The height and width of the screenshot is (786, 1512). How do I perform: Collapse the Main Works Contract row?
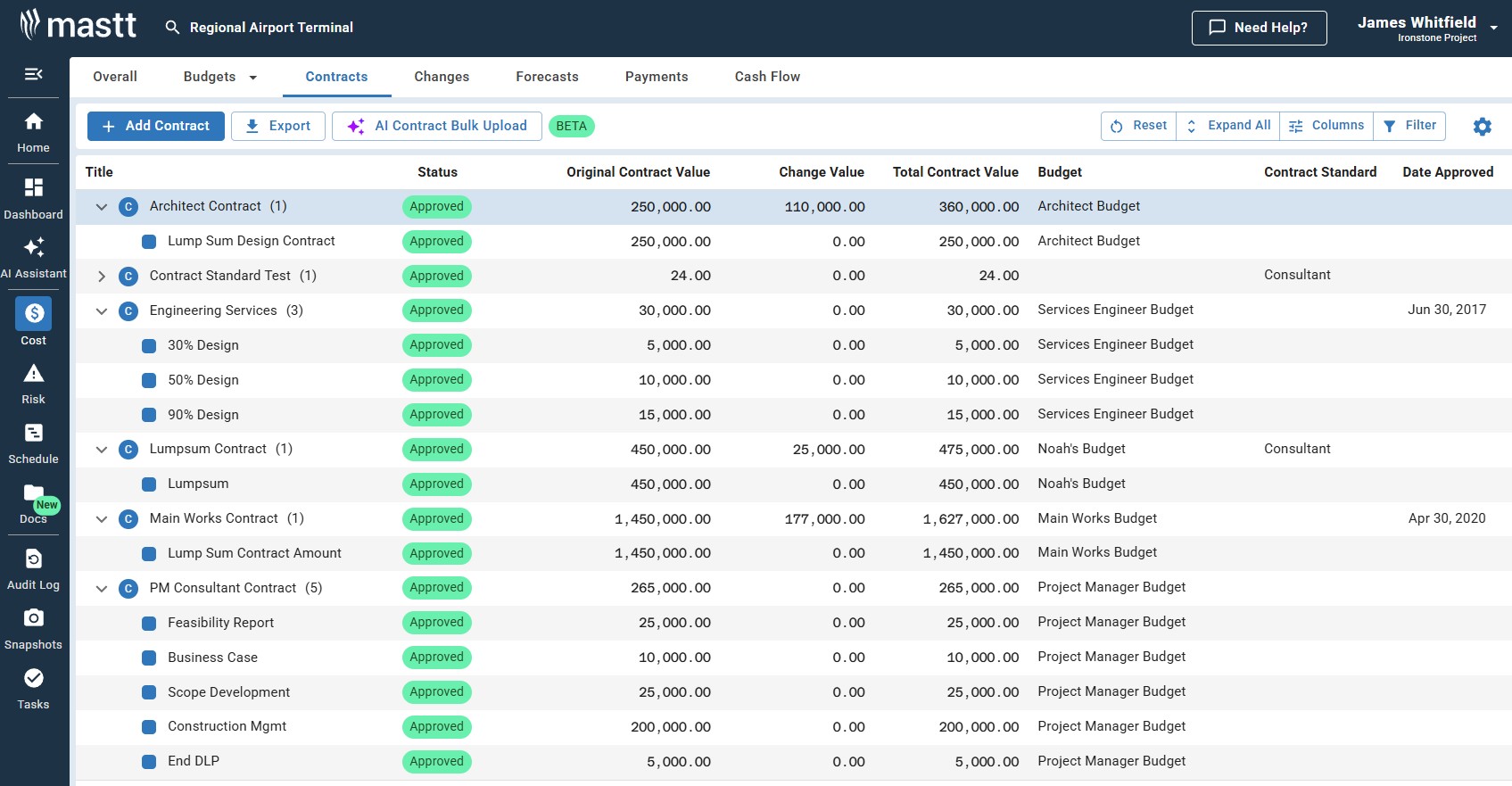pyautogui.click(x=102, y=519)
